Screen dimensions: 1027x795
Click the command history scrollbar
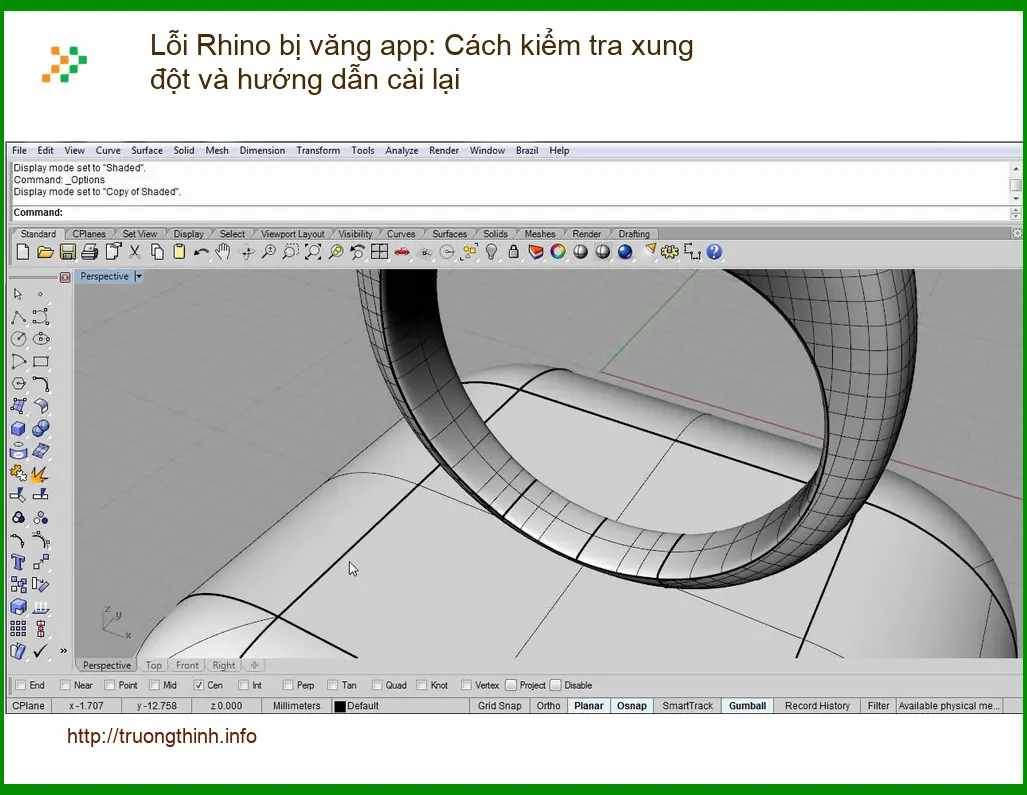[x=1015, y=183]
